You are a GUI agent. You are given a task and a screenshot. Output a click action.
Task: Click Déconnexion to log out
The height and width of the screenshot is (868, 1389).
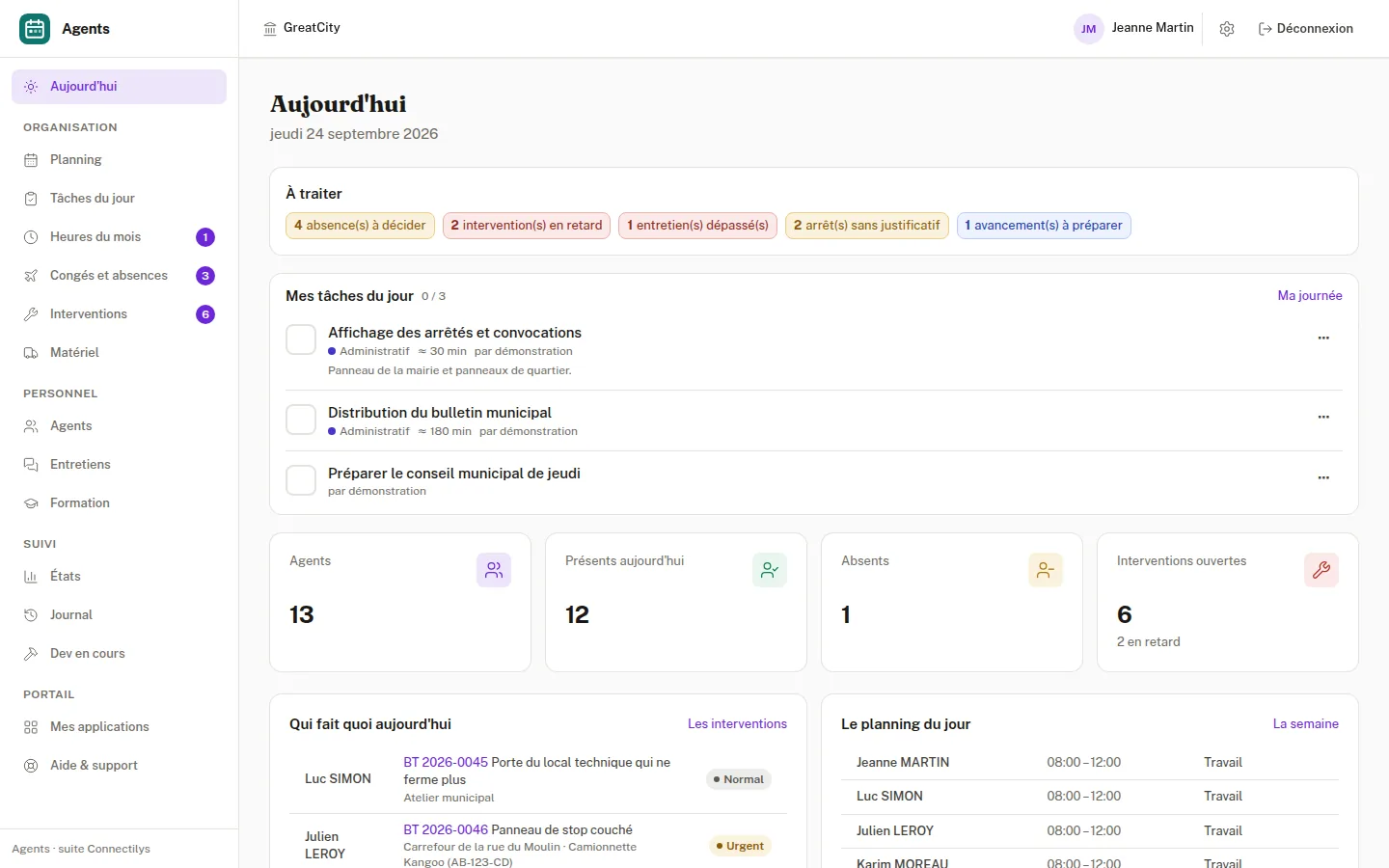coord(1305,29)
